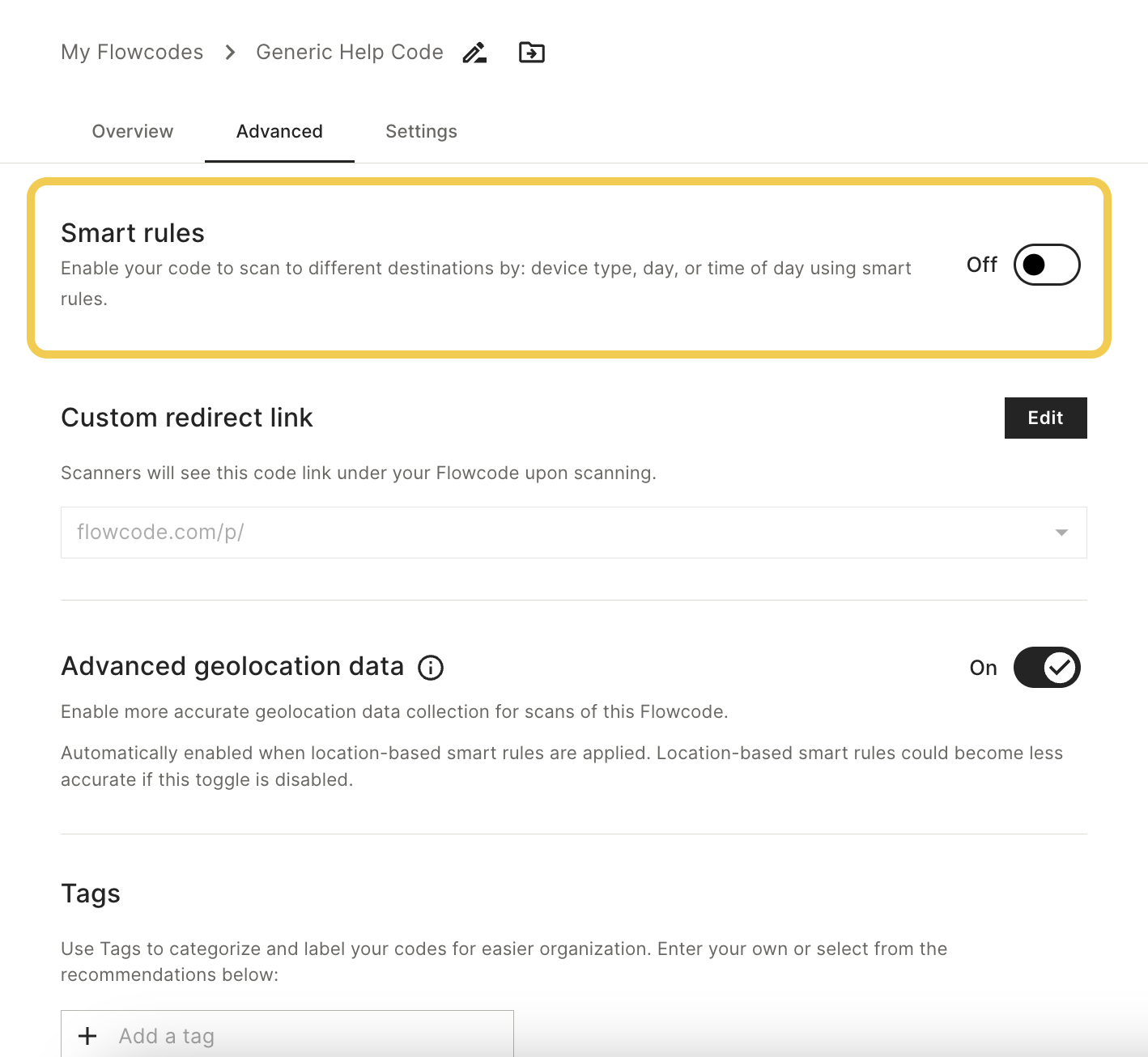Viewport: 1148px width, 1057px height.
Task: Click the move-to-folder icon in the header
Action: [532, 53]
